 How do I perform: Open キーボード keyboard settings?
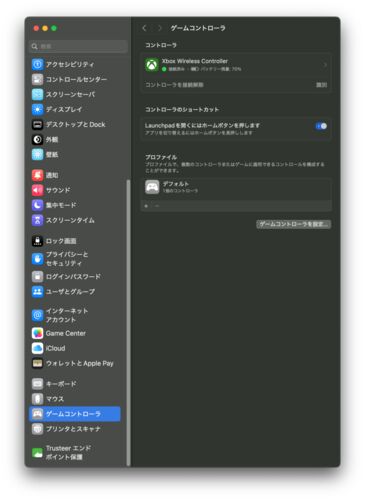coord(54,384)
